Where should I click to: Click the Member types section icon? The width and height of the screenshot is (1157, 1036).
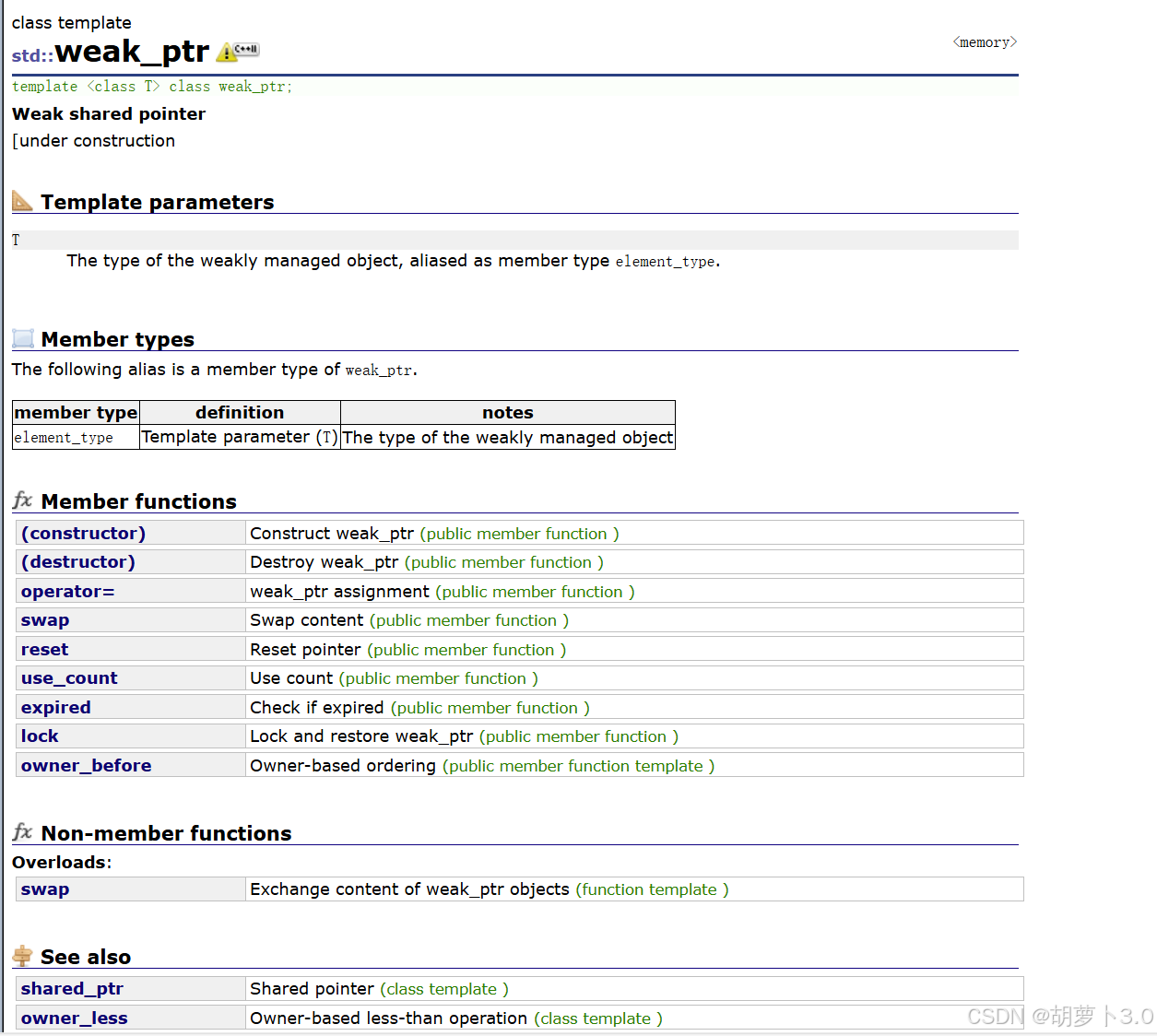coord(23,338)
